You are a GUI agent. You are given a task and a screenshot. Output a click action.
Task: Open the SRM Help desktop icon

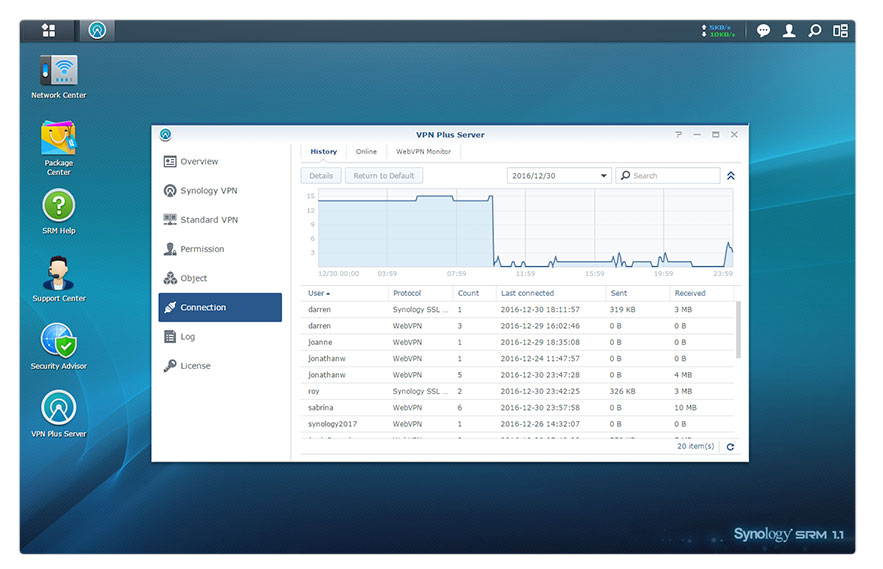(59, 212)
